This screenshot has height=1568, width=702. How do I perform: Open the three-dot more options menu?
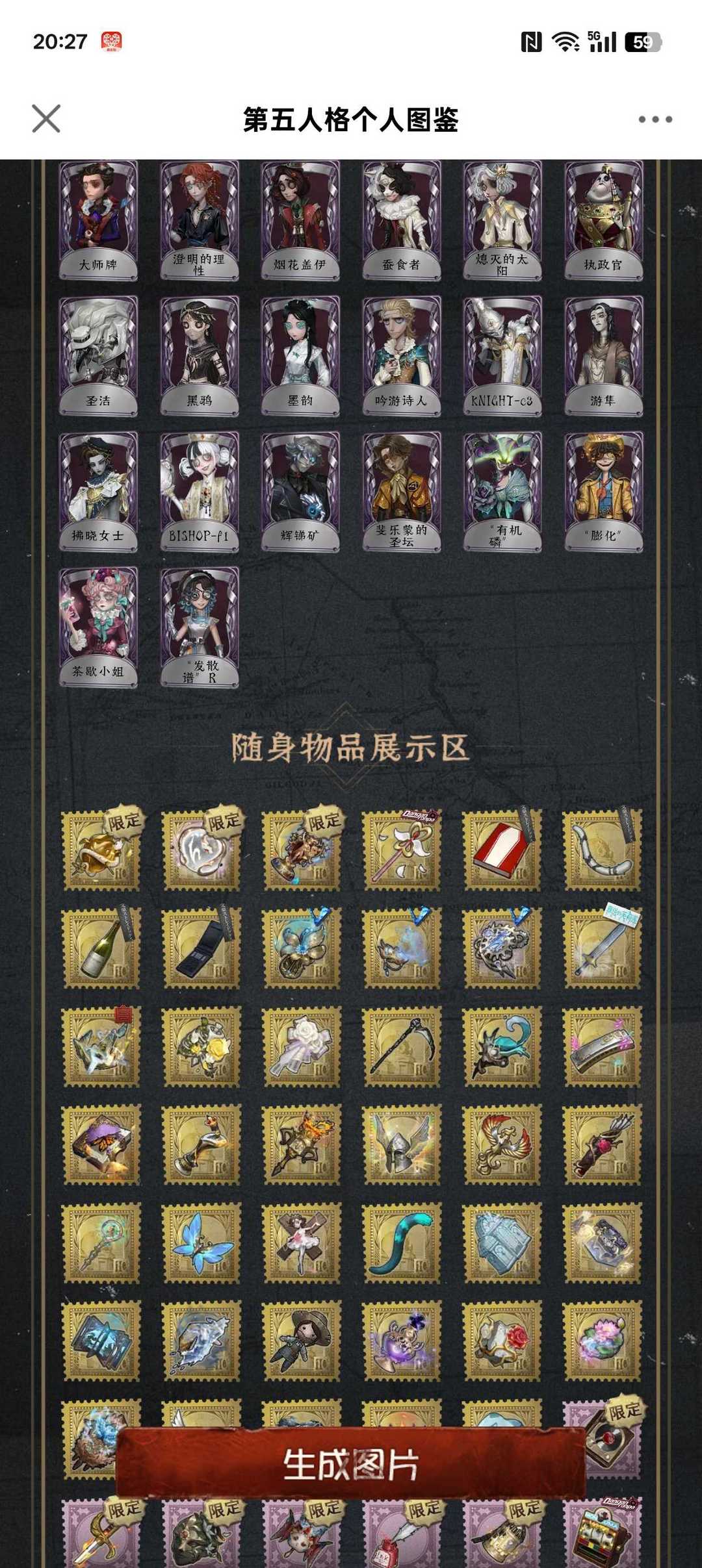click(x=655, y=120)
